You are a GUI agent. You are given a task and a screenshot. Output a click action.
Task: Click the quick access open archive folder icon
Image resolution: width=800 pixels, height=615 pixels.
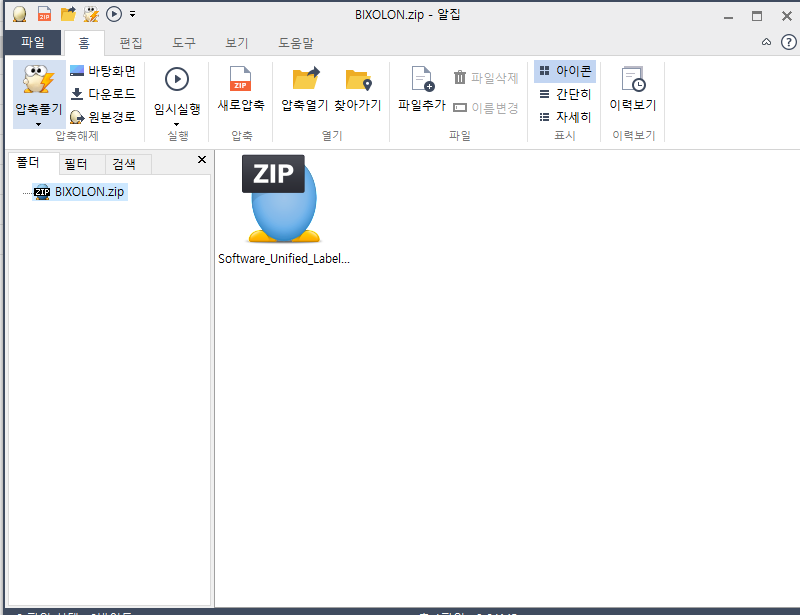click(68, 14)
